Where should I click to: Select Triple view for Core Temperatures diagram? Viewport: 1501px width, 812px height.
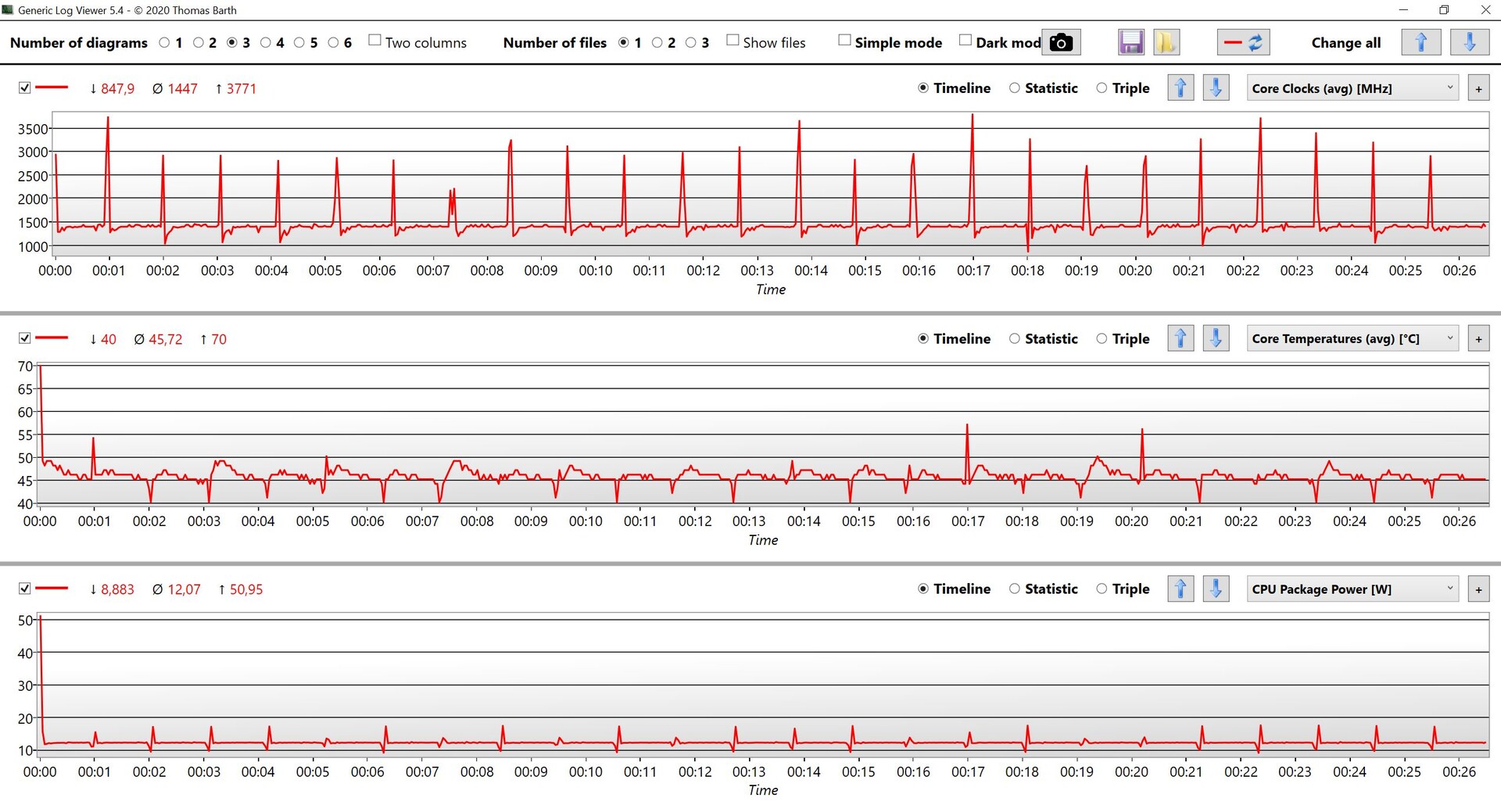pyautogui.click(x=1102, y=339)
